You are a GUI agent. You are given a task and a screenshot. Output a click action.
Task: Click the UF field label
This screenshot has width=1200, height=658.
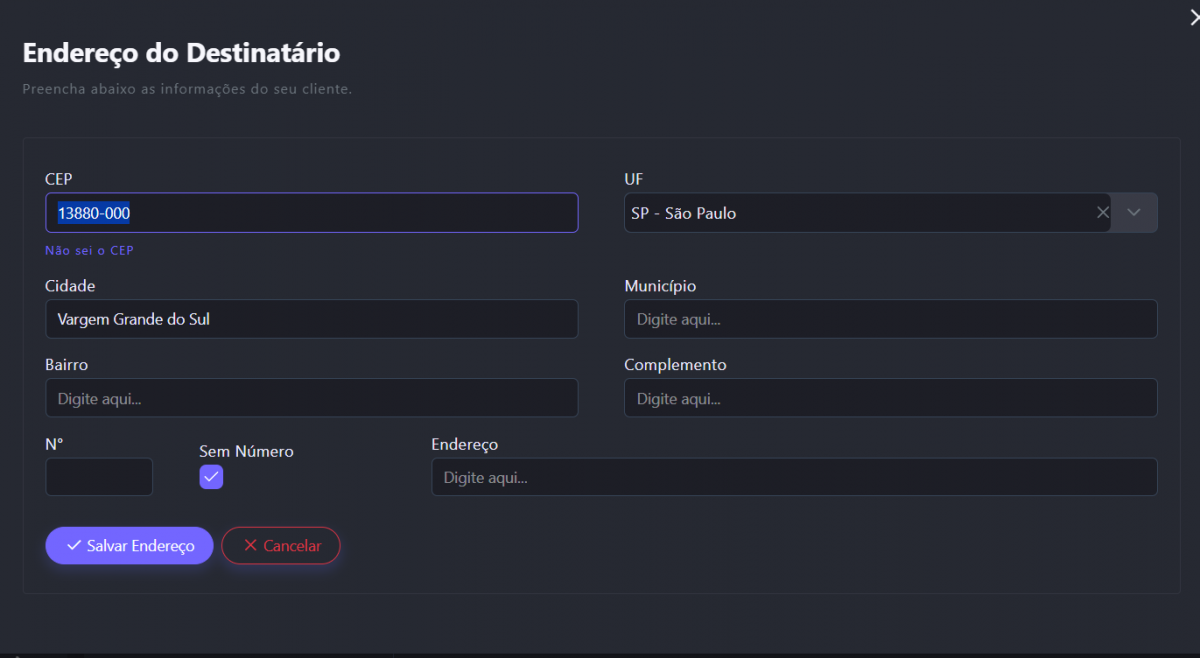(x=634, y=179)
